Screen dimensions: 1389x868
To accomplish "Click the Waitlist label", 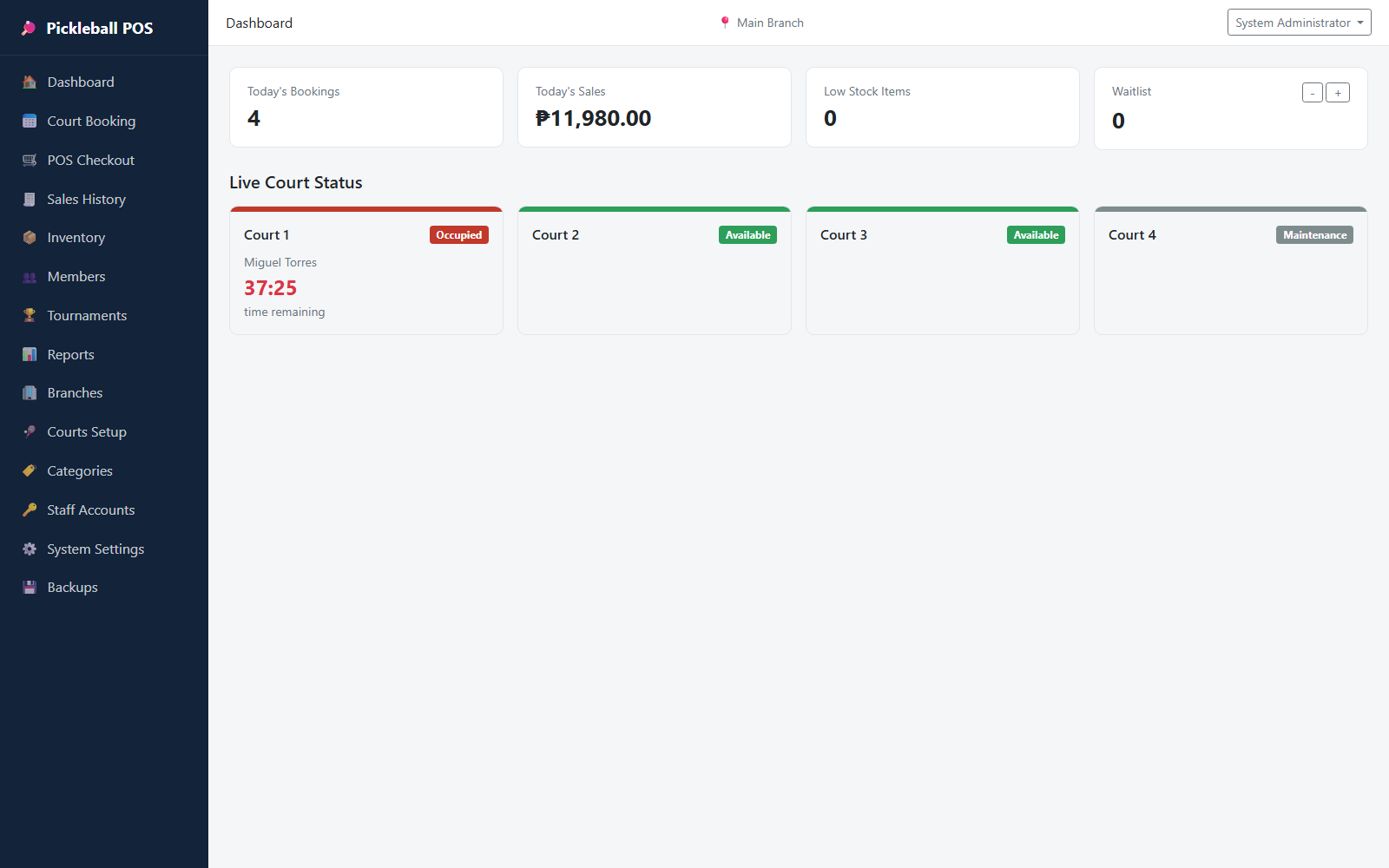I will point(1131,91).
